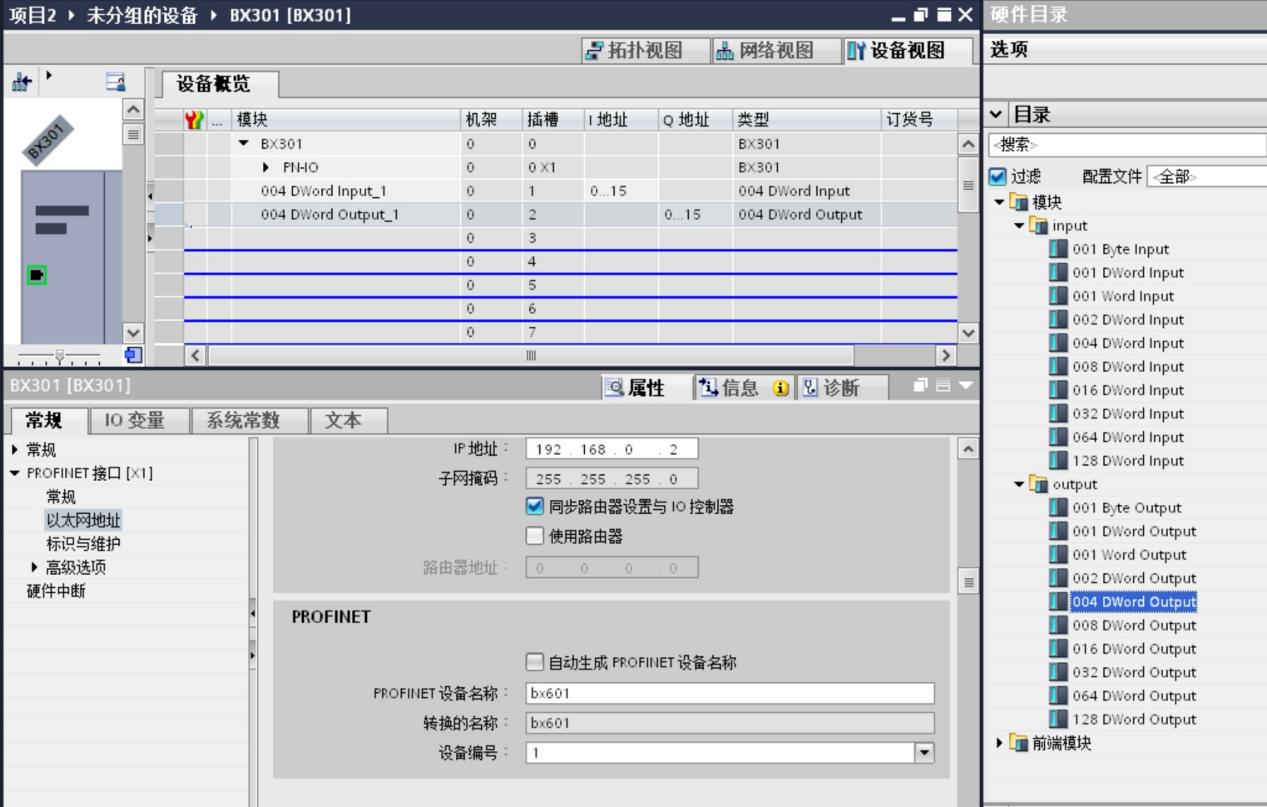Expand the 前端模块 folder
This screenshot has height=807, width=1267.
[1000, 743]
